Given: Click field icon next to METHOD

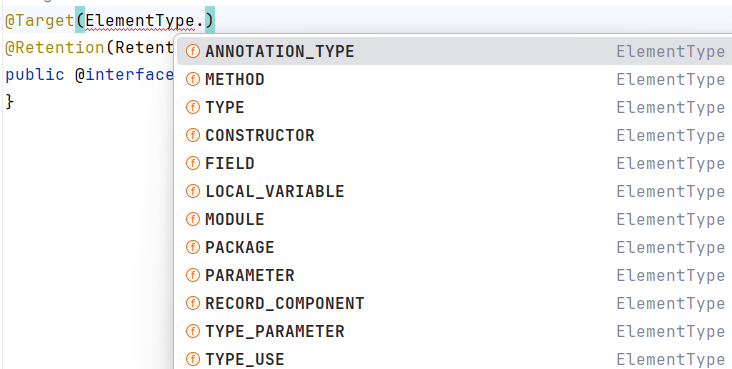Looking at the screenshot, I should coord(193,79).
